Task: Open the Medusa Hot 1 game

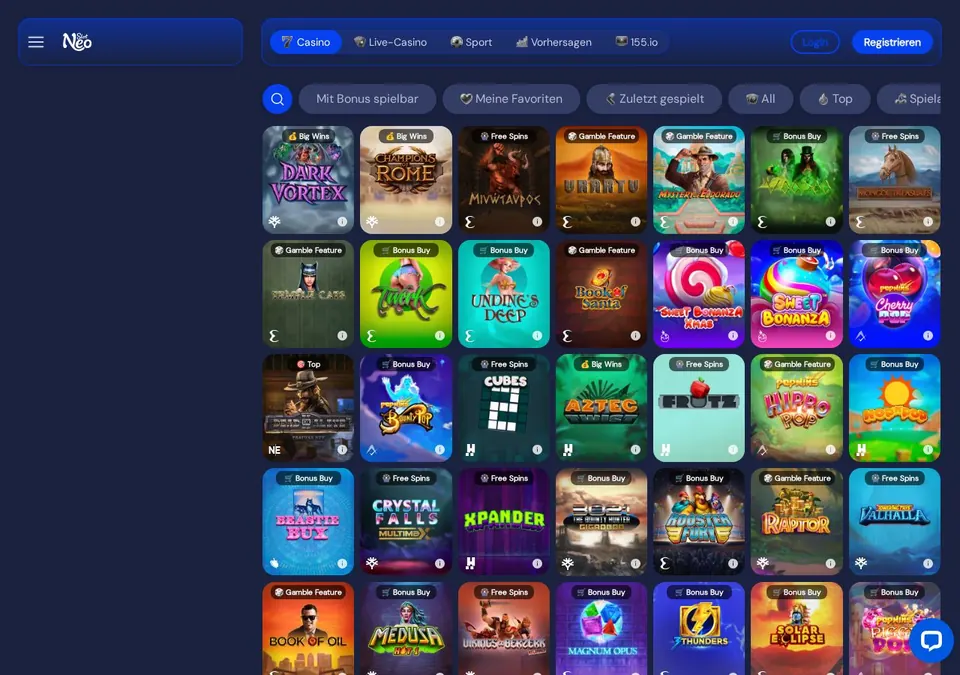Action: point(406,628)
